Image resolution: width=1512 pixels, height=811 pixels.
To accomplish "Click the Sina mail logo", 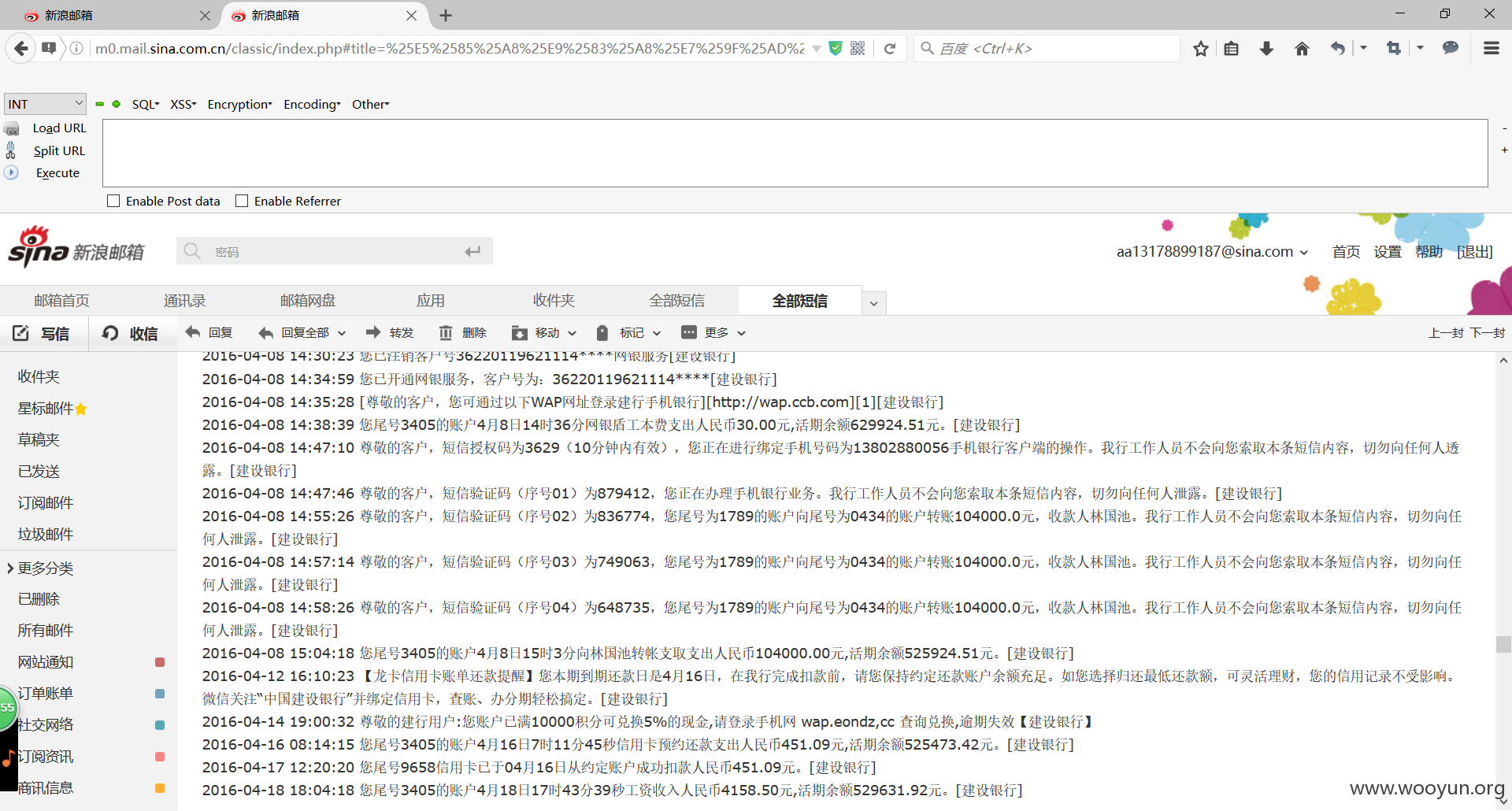I will [76, 247].
